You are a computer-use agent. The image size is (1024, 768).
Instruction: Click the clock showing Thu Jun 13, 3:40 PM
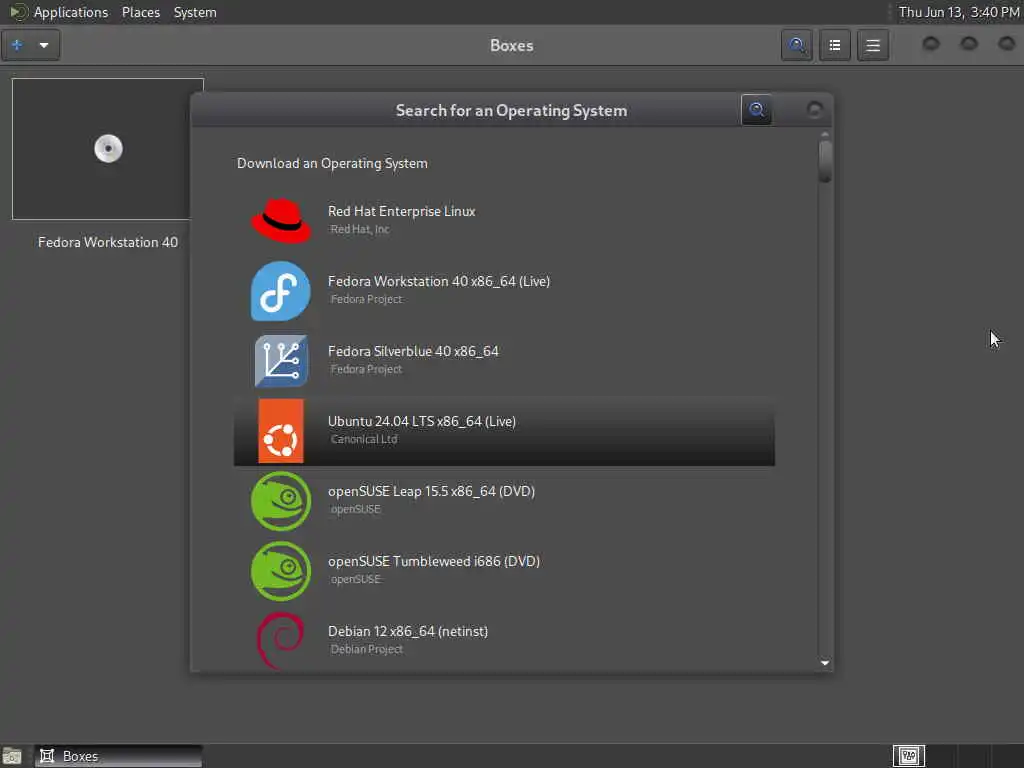959,12
